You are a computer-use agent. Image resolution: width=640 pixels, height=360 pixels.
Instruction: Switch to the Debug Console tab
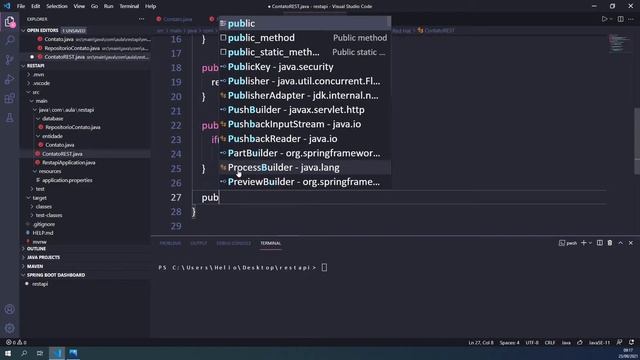[x=233, y=243]
